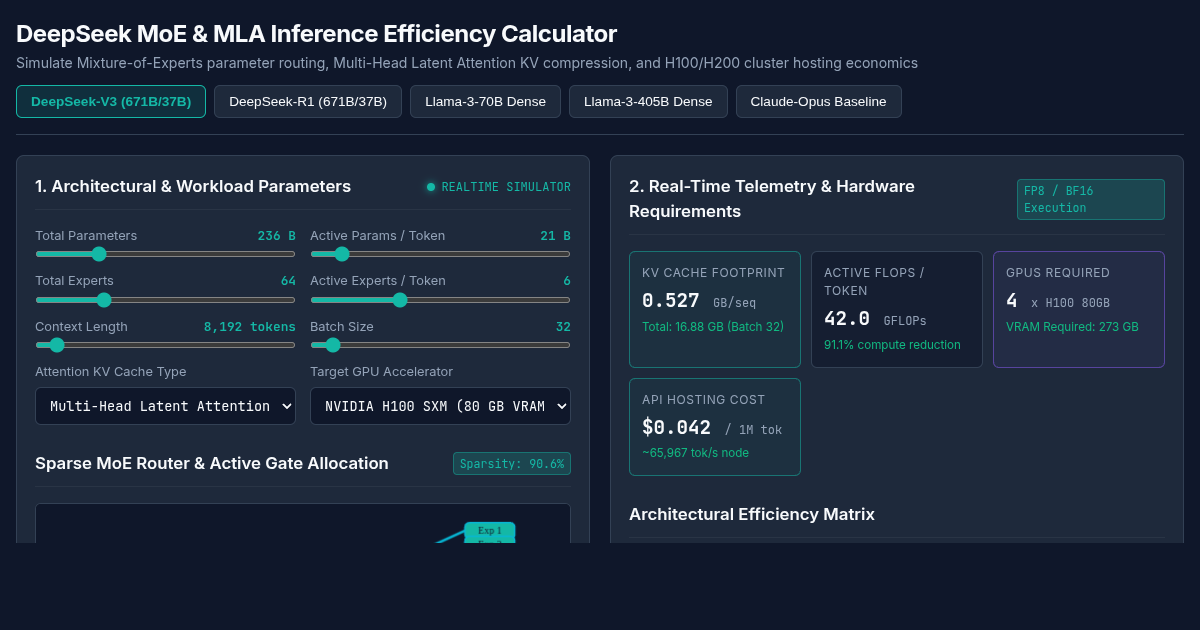Adjust the Context Length slider
This screenshot has width=1200, height=630.
165,345
